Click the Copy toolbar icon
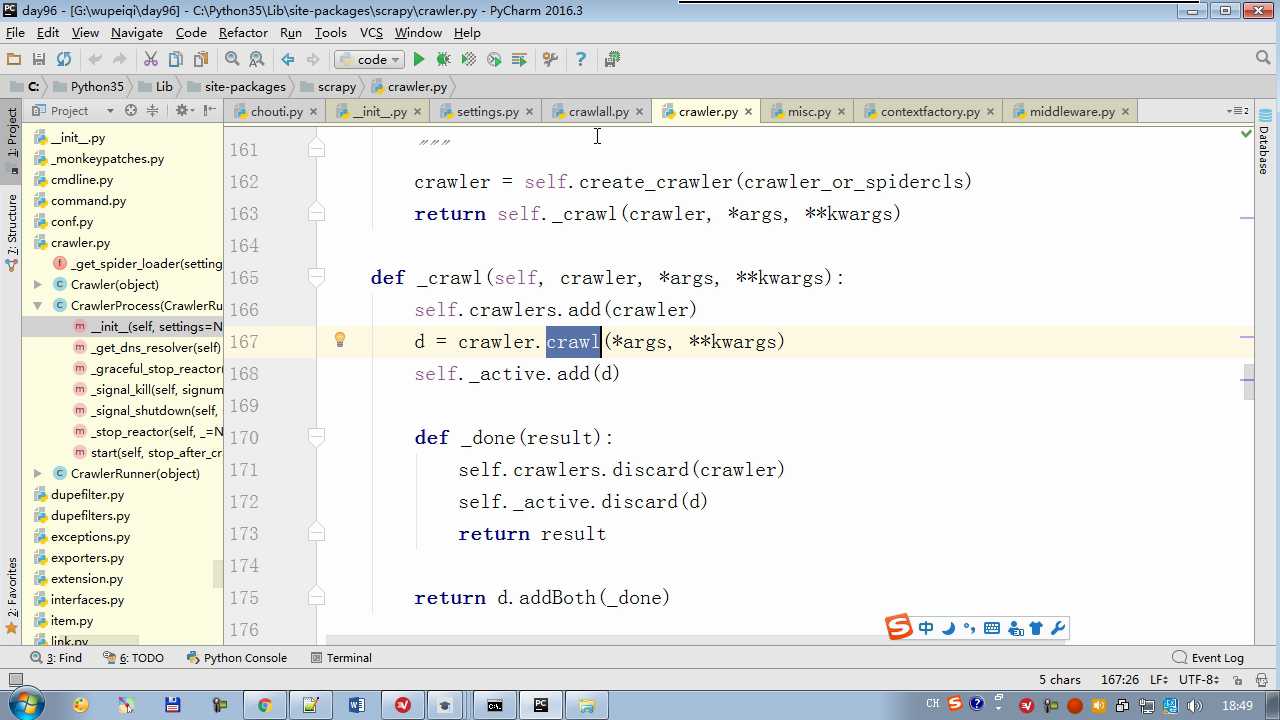 (x=176, y=60)
